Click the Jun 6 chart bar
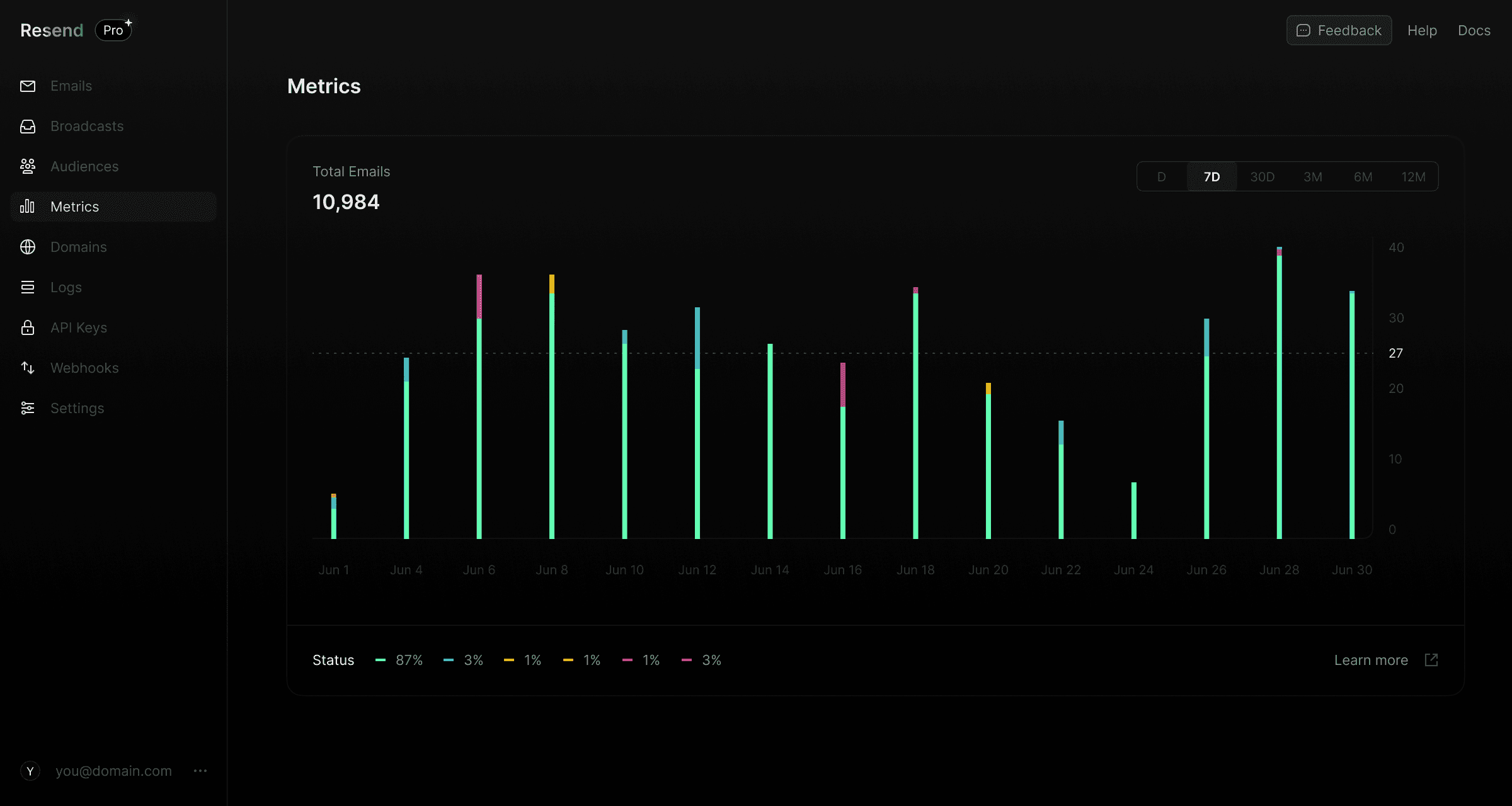 pyautogui.click(x=479, y=407)
